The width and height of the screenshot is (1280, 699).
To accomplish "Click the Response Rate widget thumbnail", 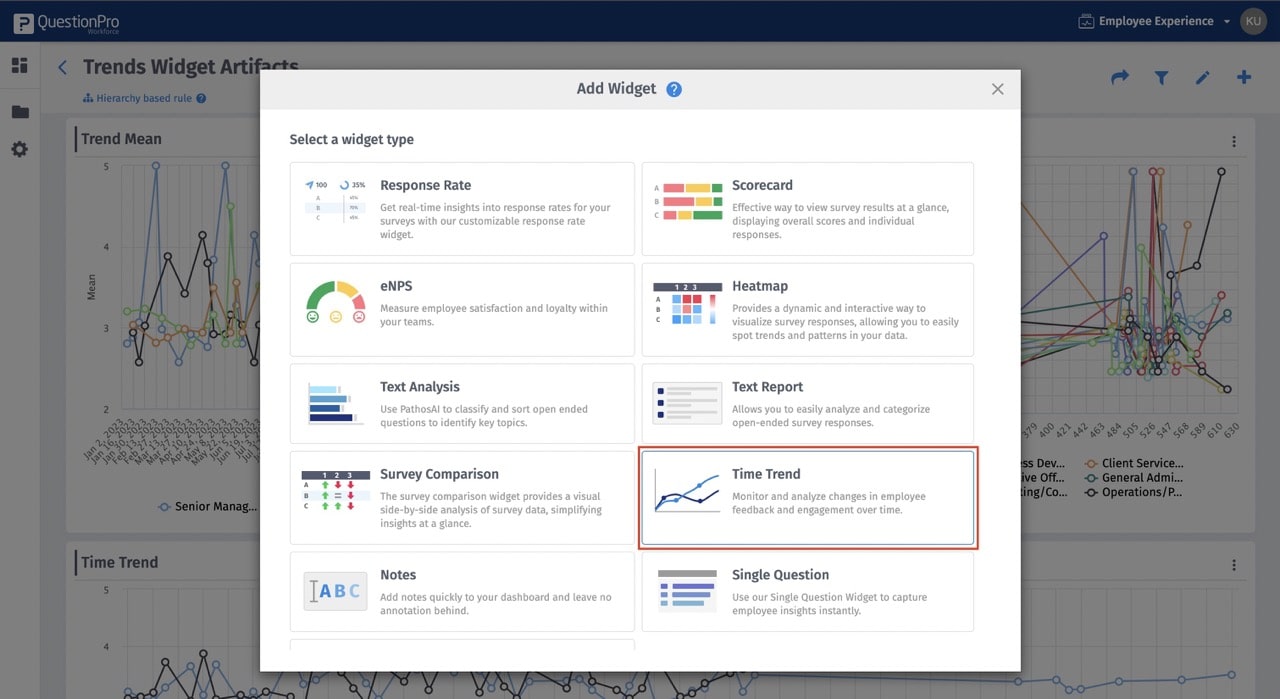I will [x=335, y=204].
